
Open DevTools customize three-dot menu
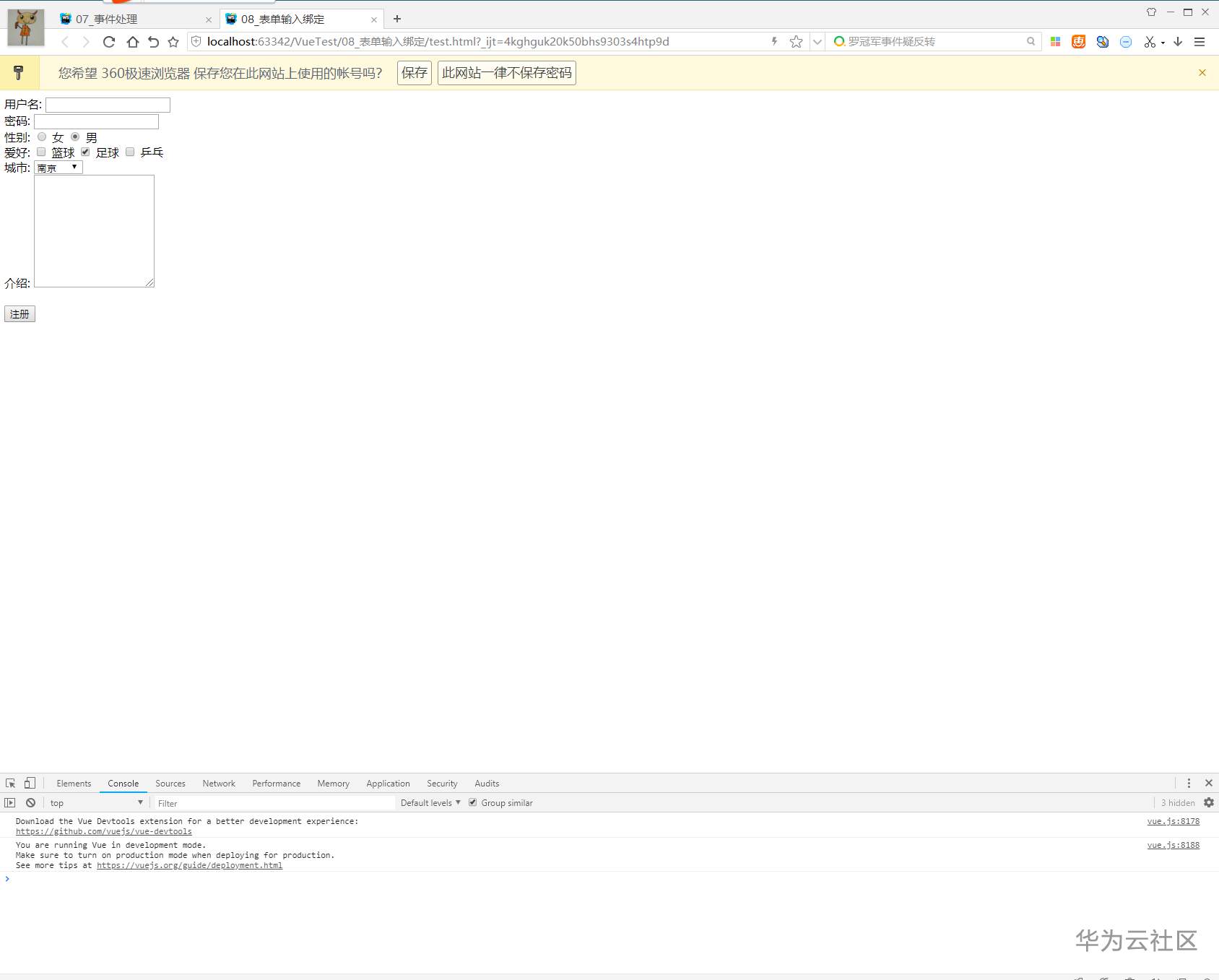coord(1189,783)
